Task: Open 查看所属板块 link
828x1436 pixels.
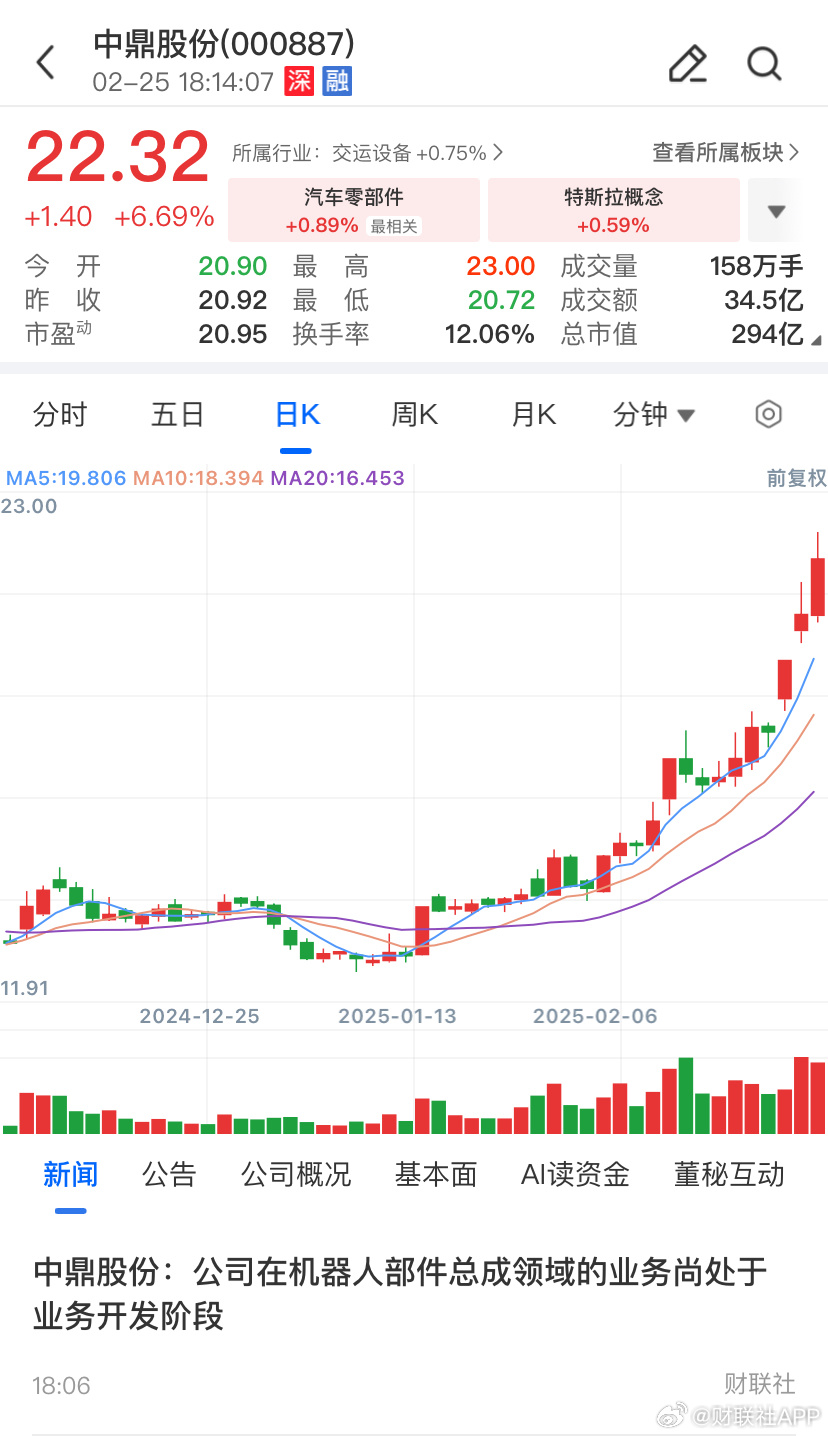Action: [726, 153]
